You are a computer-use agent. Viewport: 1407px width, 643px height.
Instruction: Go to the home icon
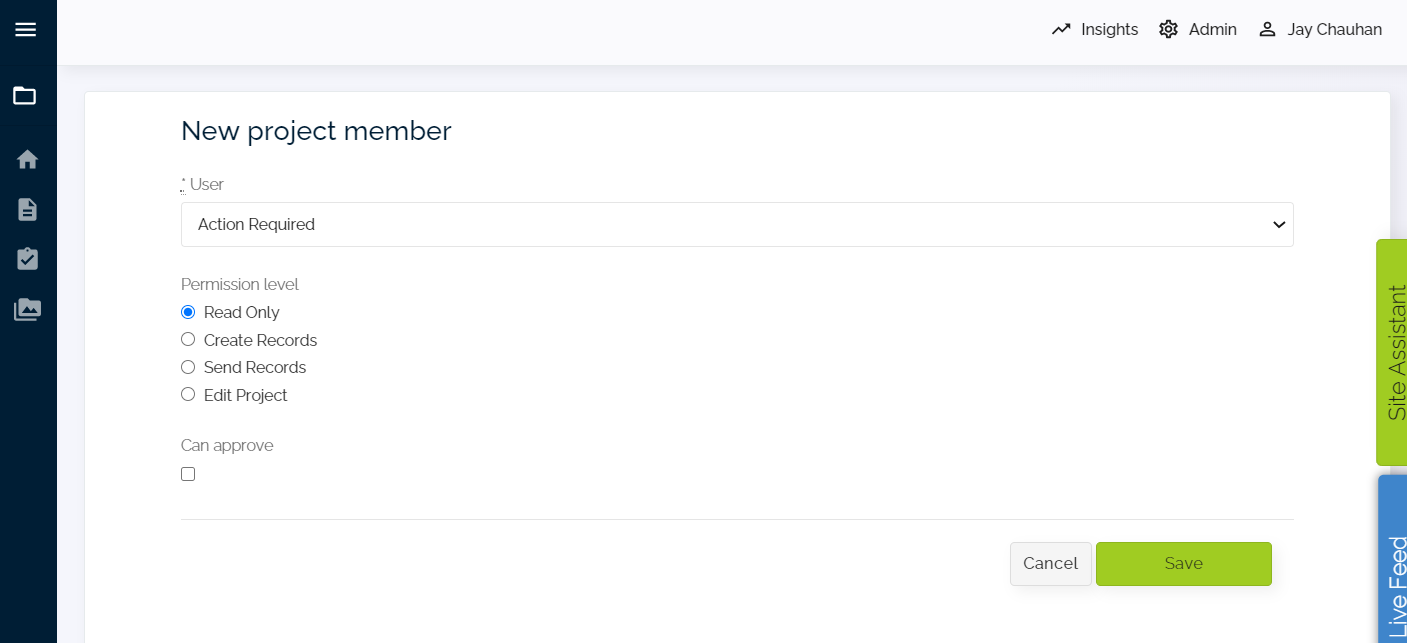(x=27, y=159)
